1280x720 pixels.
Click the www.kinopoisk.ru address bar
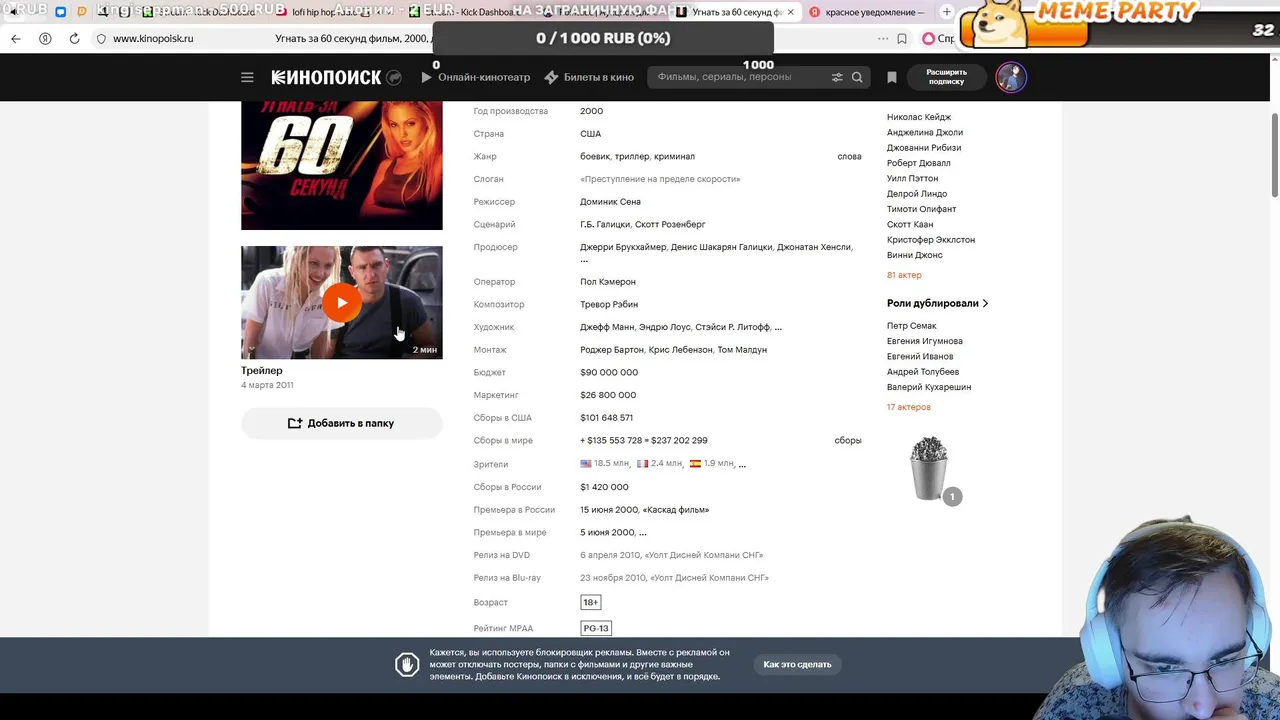(153, 38)
